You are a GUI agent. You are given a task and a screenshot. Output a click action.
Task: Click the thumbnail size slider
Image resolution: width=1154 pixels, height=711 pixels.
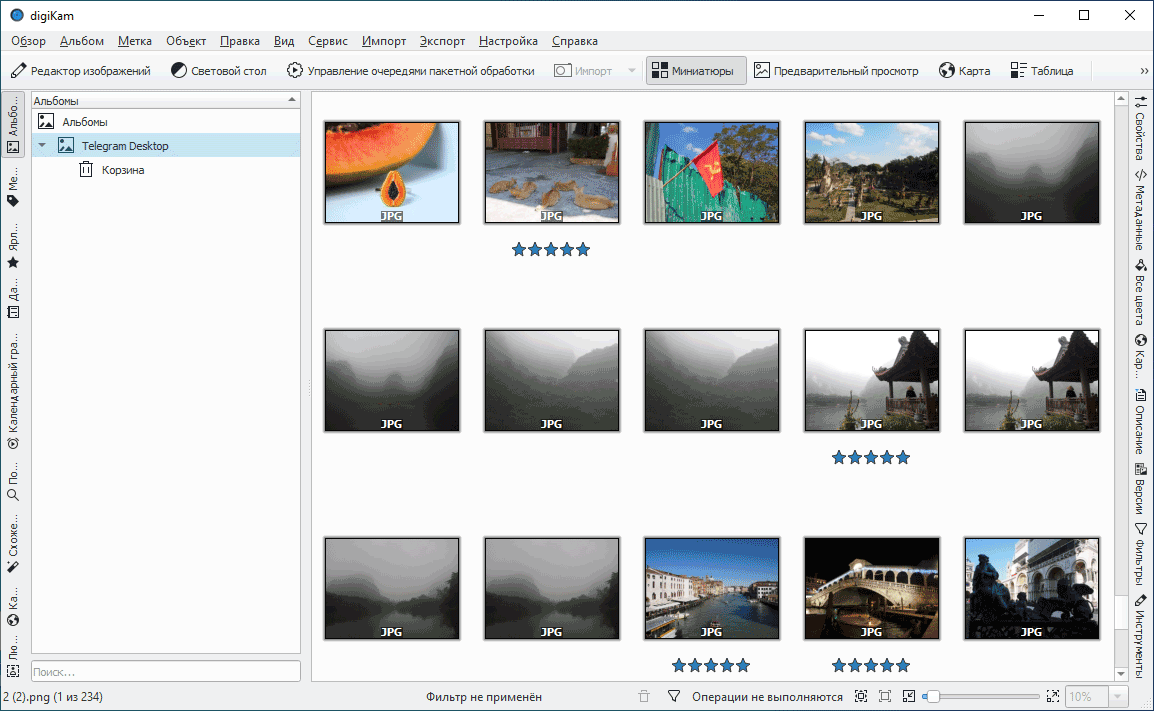click(985, 696)
